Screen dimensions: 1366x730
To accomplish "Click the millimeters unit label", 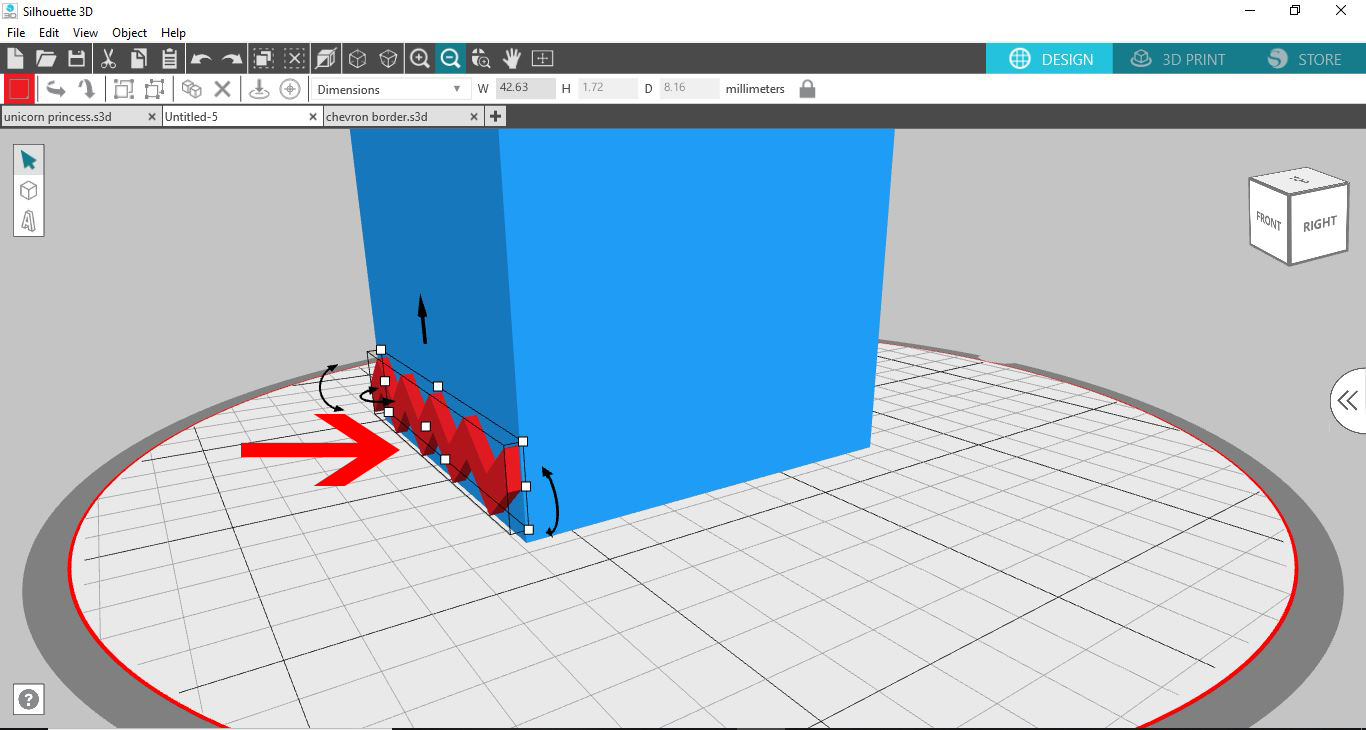I will point(755,89).
